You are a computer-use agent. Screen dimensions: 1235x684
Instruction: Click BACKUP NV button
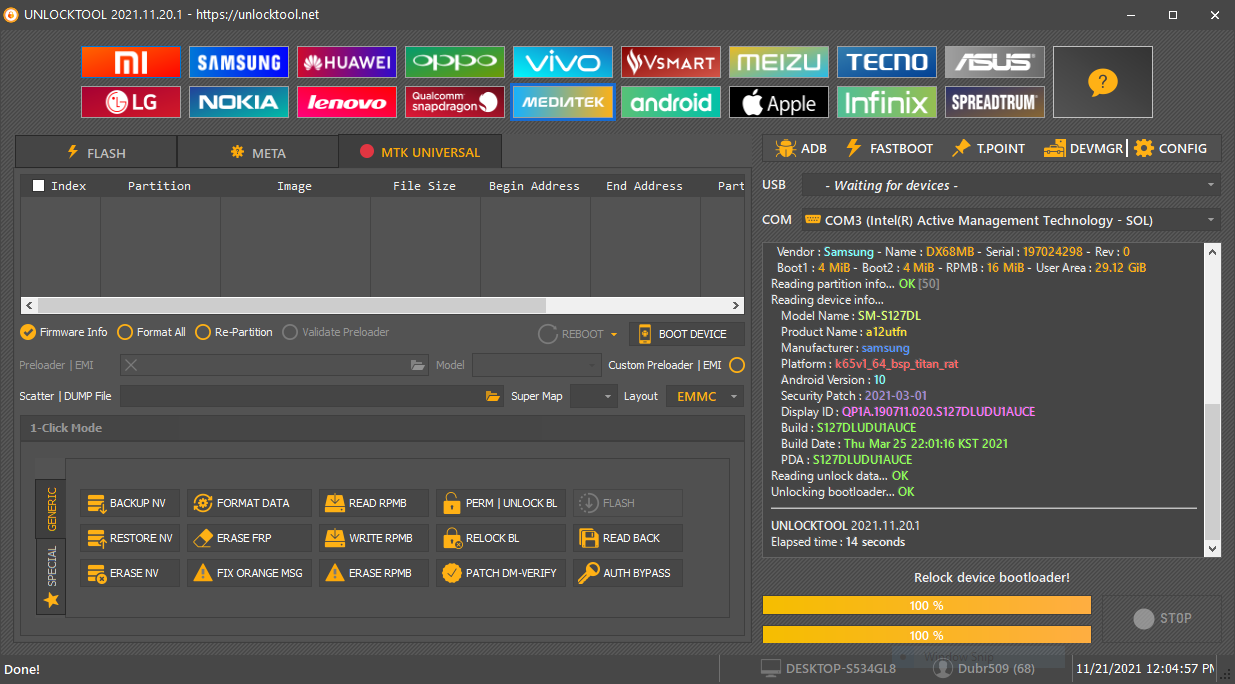click(130, 503)
